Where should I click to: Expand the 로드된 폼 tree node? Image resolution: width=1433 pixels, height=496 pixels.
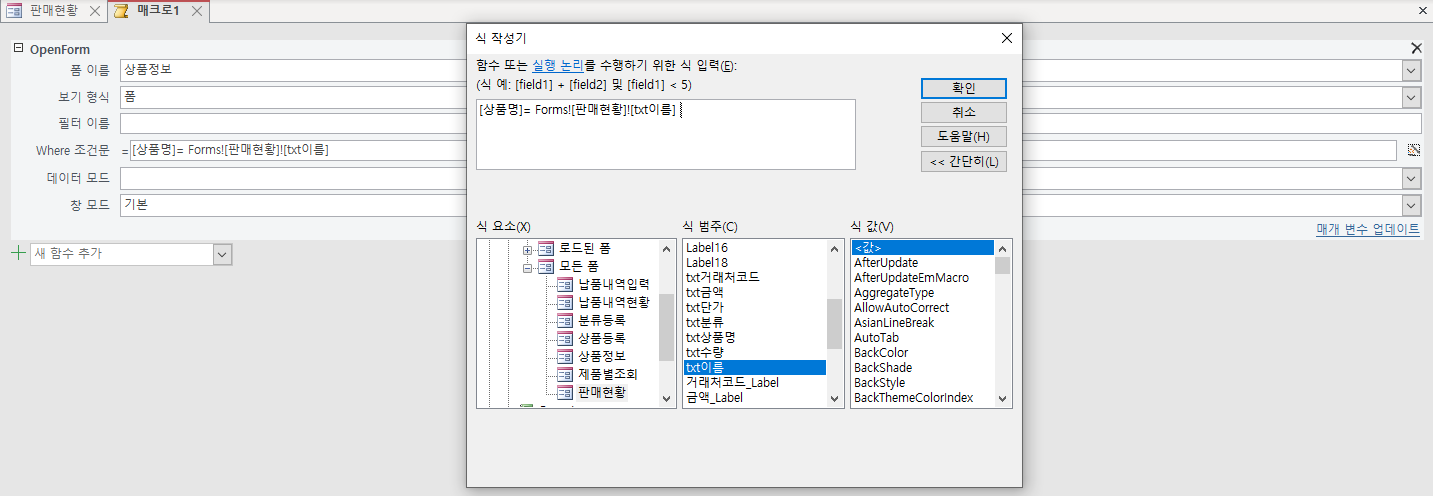(x=528, y=248)
